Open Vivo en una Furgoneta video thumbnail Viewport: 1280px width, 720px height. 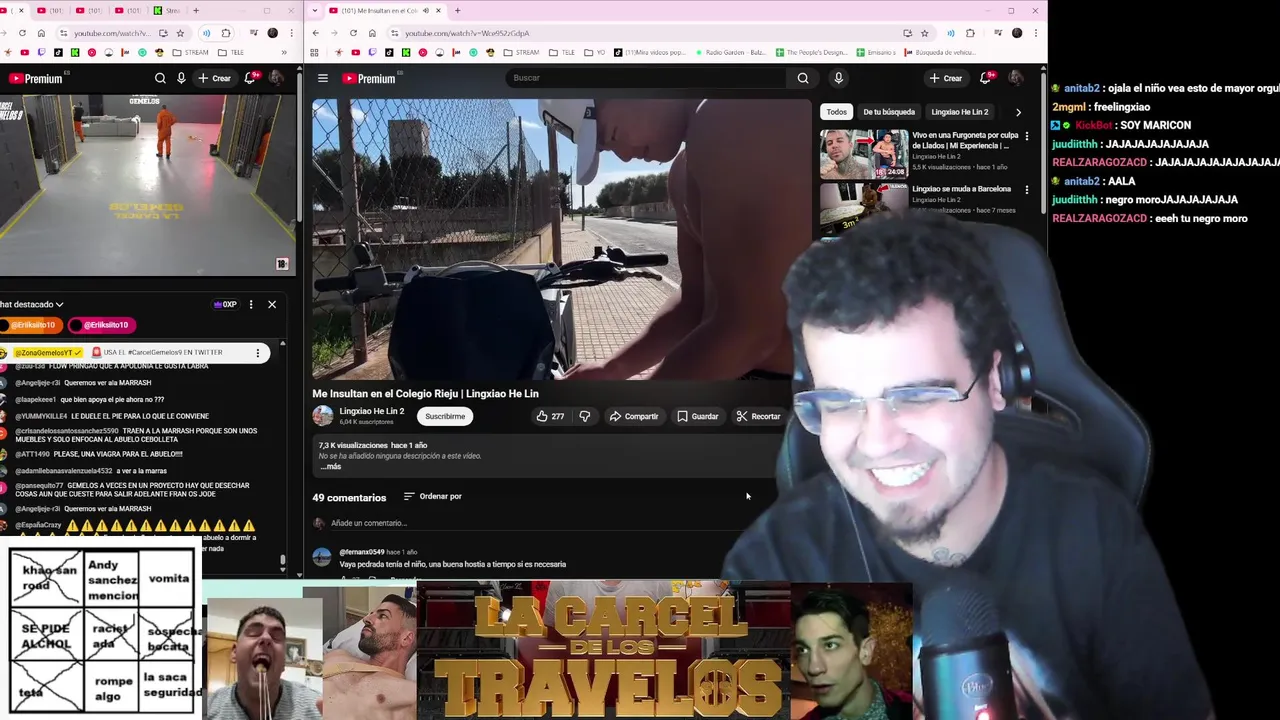pyautogui.click(x=864, y=153)
